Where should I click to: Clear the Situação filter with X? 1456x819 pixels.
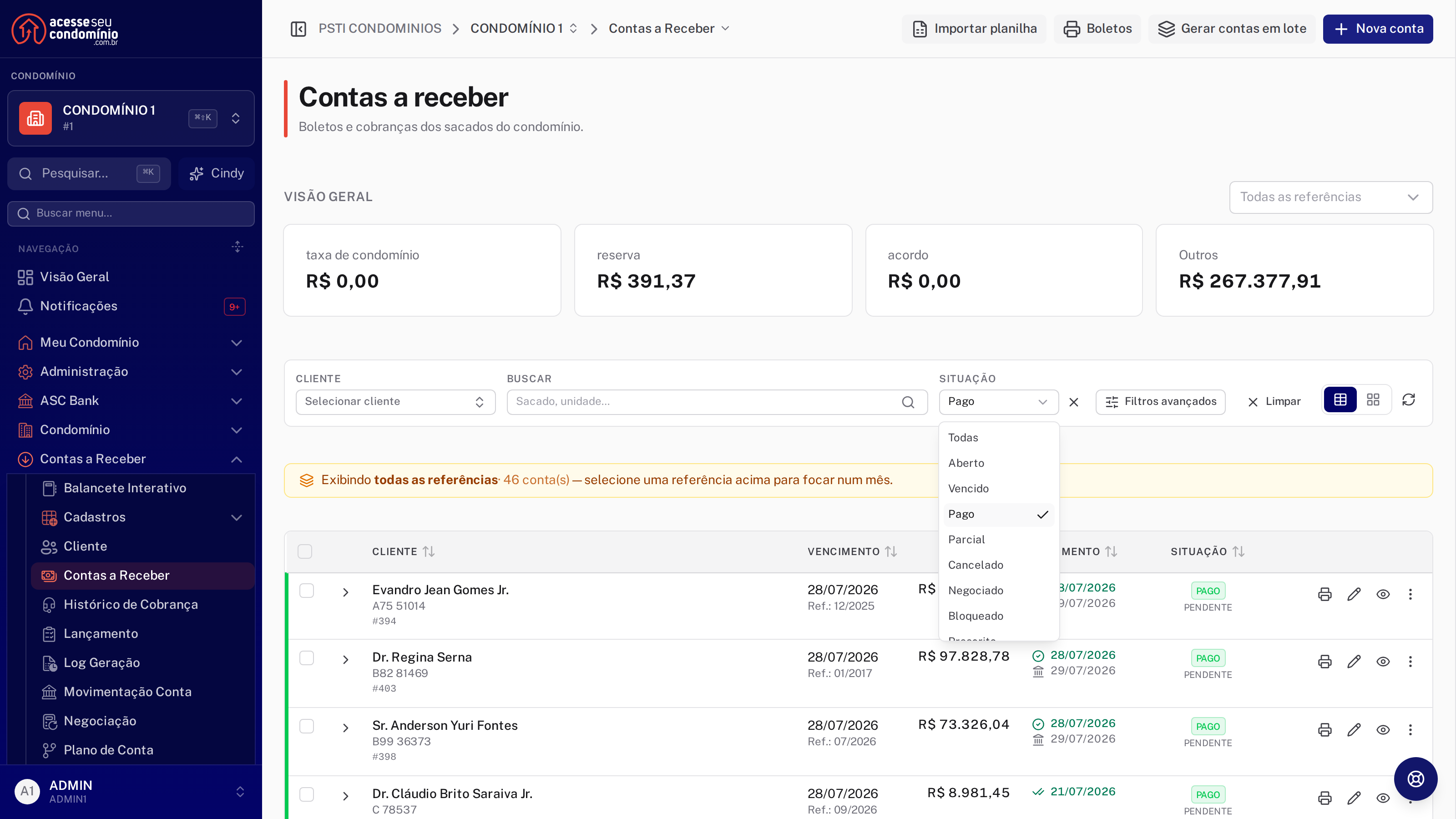1074,402
